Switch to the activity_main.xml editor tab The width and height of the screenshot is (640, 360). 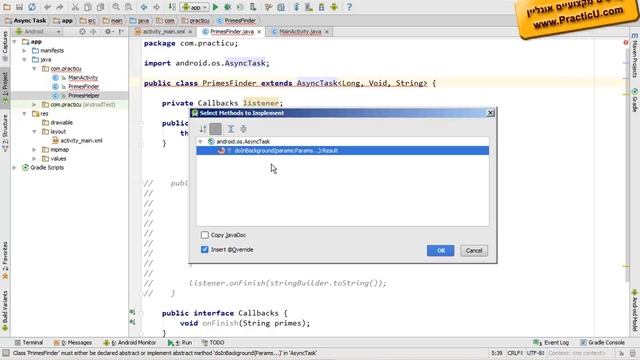[163, 31]
